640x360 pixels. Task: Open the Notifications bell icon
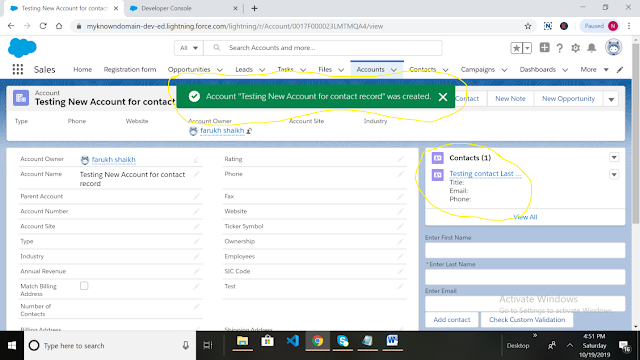pos(591,48)
